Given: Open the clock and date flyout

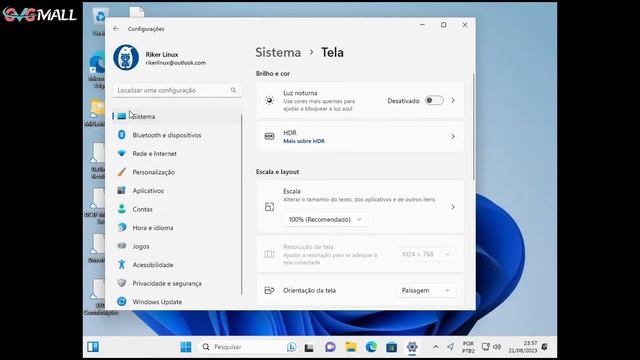Looking at the screenshot, I should tap(523, 347).
